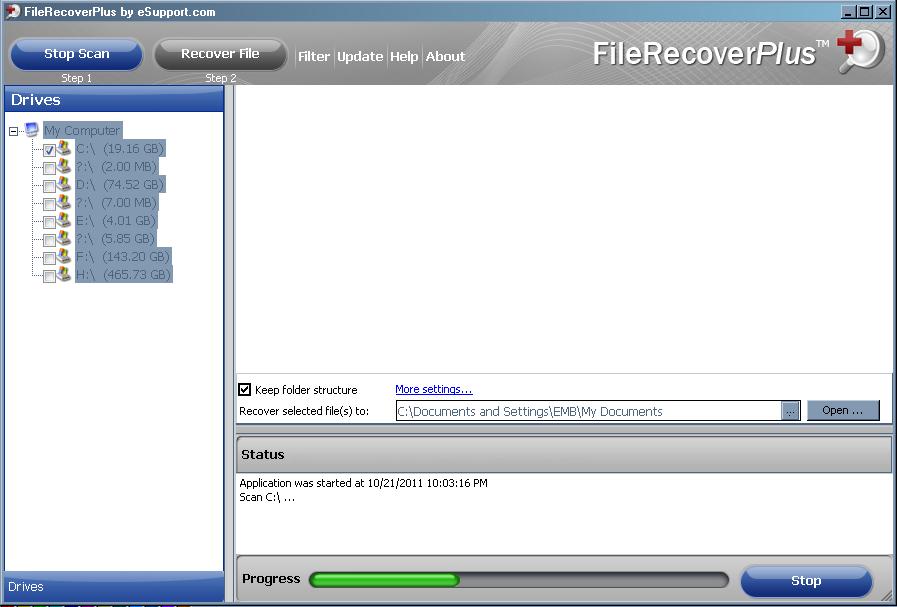Open the More settings link
The image size is (897, 607).
click(x=433, y=390)
